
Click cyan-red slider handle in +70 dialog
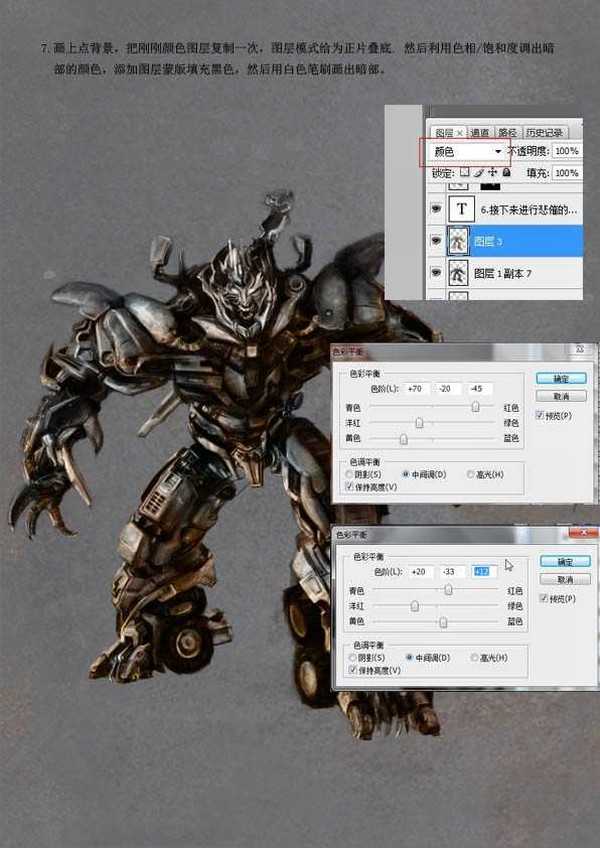pos(476,407)
